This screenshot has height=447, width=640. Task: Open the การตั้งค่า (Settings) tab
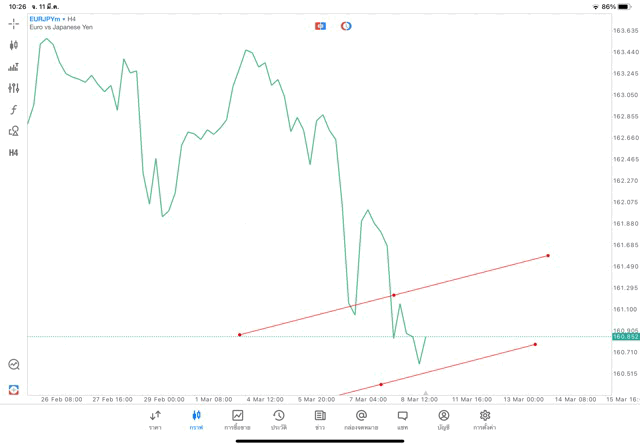tap(485, 419)
